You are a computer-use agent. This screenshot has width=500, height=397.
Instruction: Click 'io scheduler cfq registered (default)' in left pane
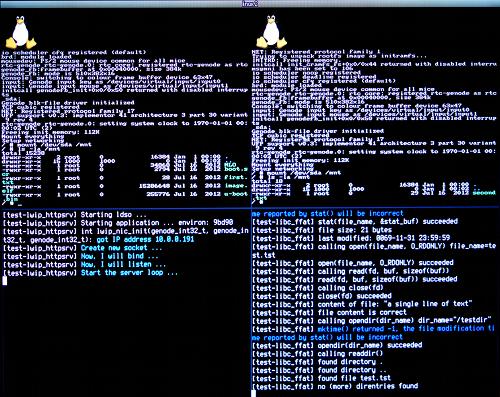tap(74, 52)
